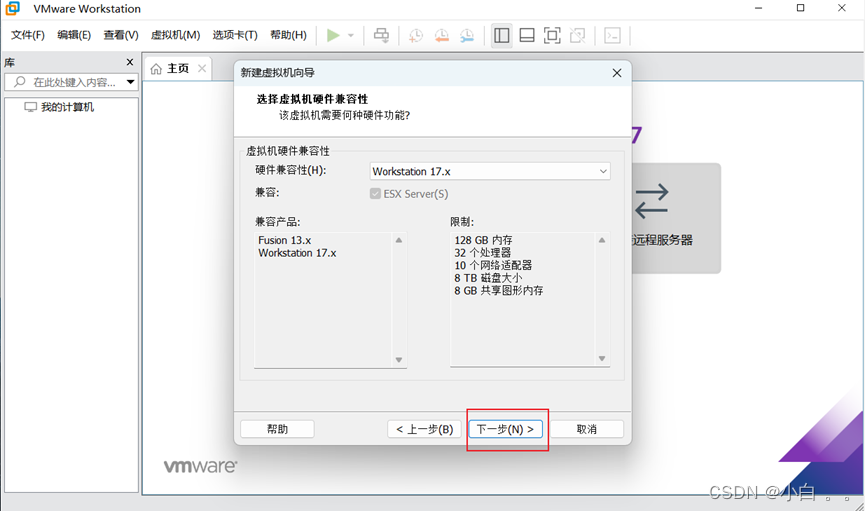Close the 主页 tab
The height and width of the screenshot is (511, 865).
(202, 68)
